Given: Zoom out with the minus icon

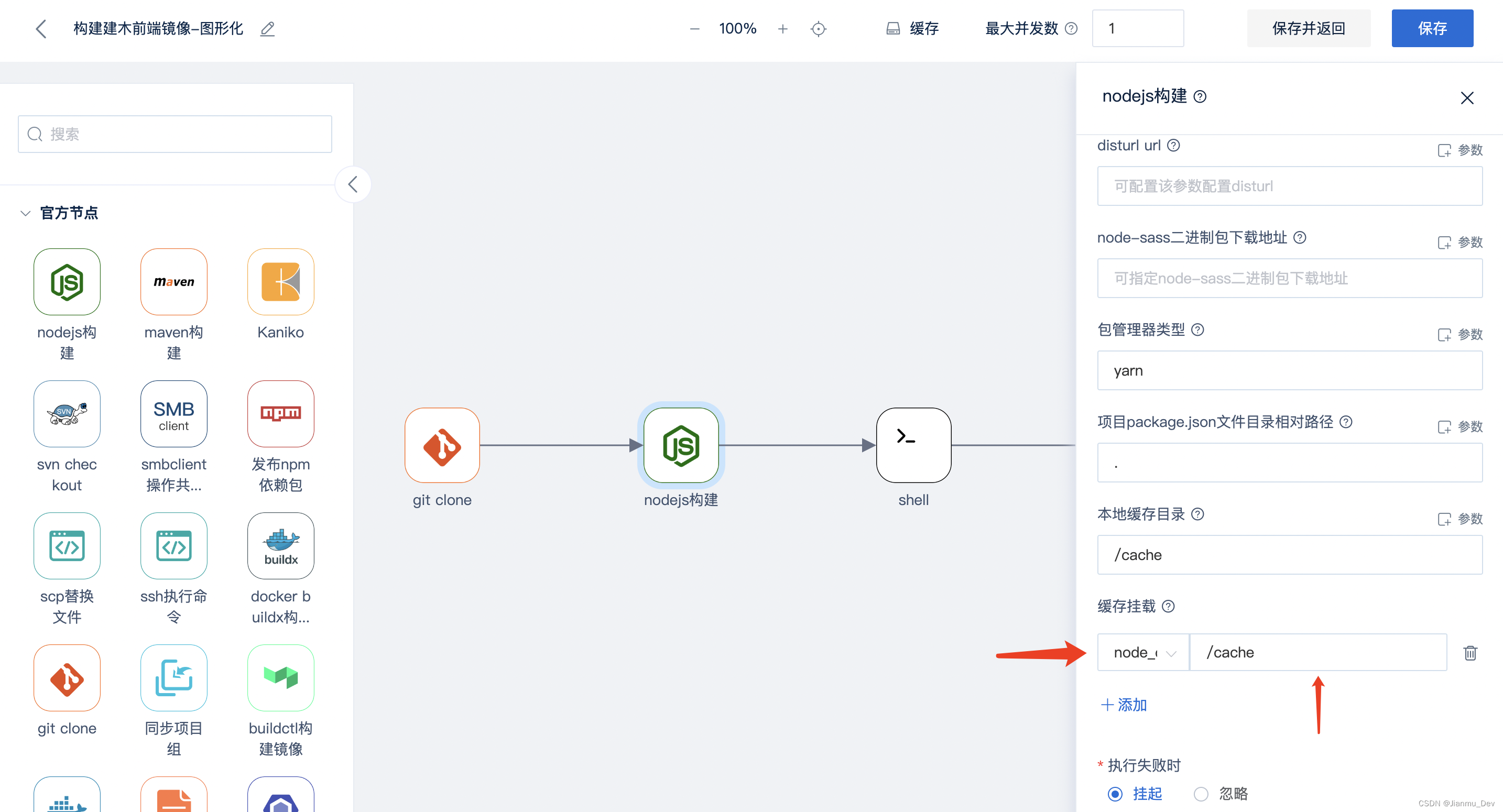Looking at the screenshot, I should [x=694, y=29].
